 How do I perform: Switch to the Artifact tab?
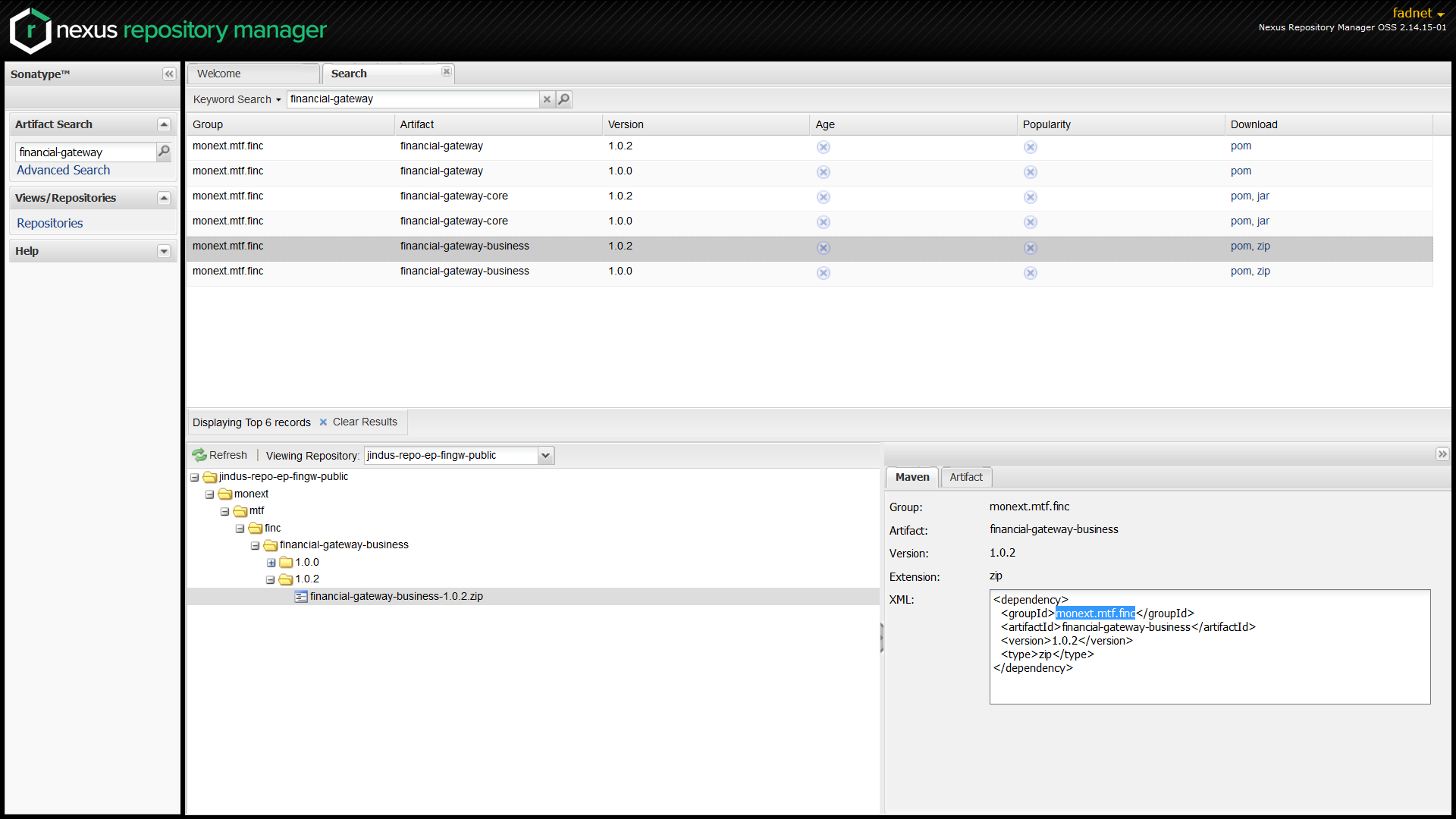click(965, 477)
